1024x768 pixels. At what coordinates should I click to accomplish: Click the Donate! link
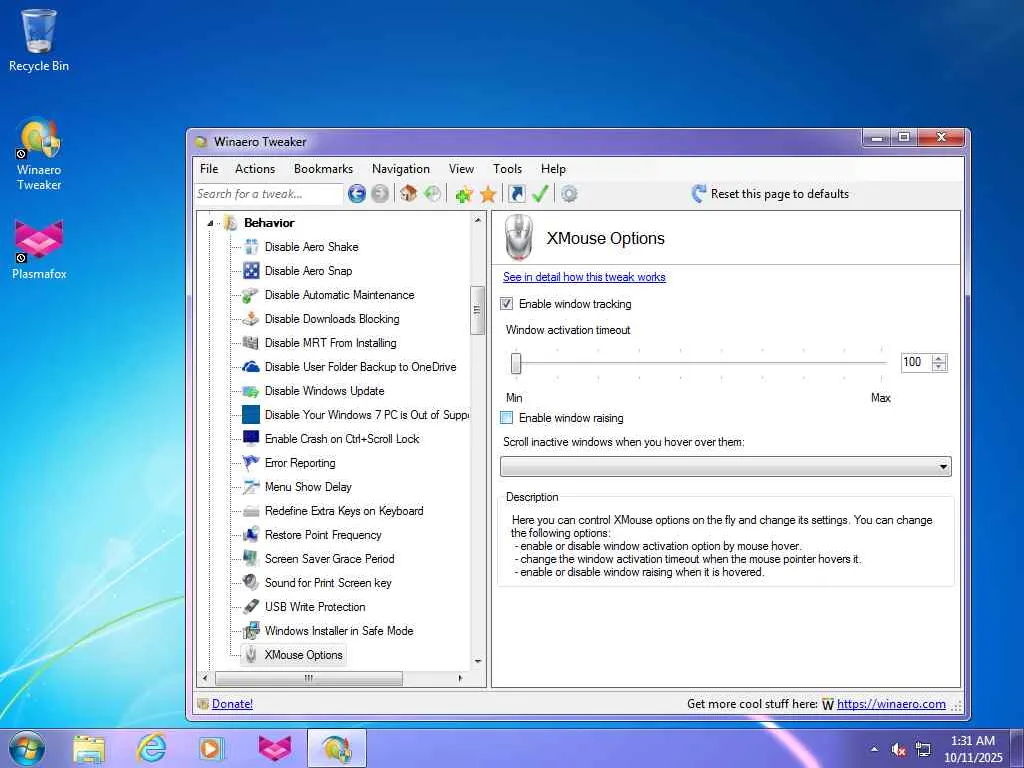[232, 704]
